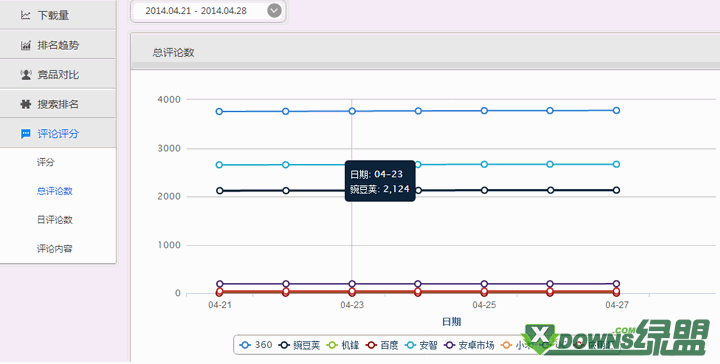Open the 排名趋势 ranking trend section
The width and height of the screenshot is (720, 364).
(58, 45)
